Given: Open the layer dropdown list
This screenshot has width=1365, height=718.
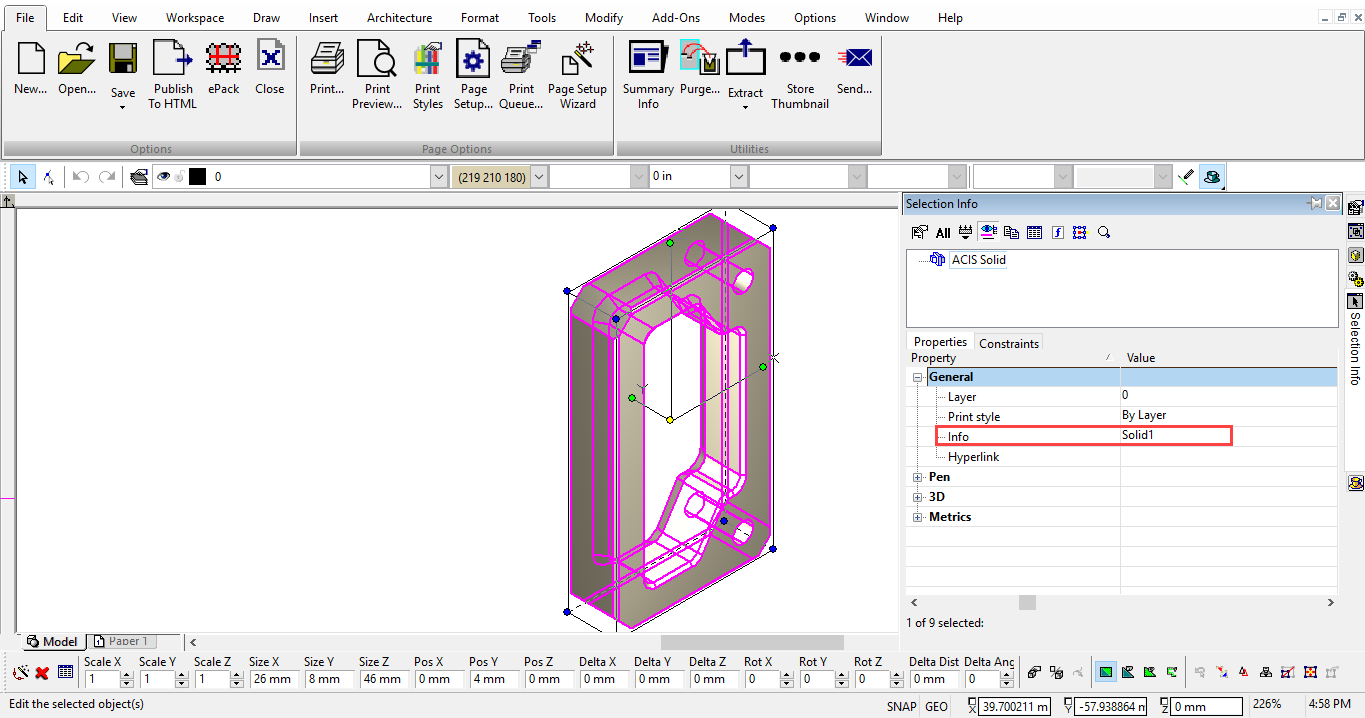Looking at the screenshot, I should pos(439,177).
